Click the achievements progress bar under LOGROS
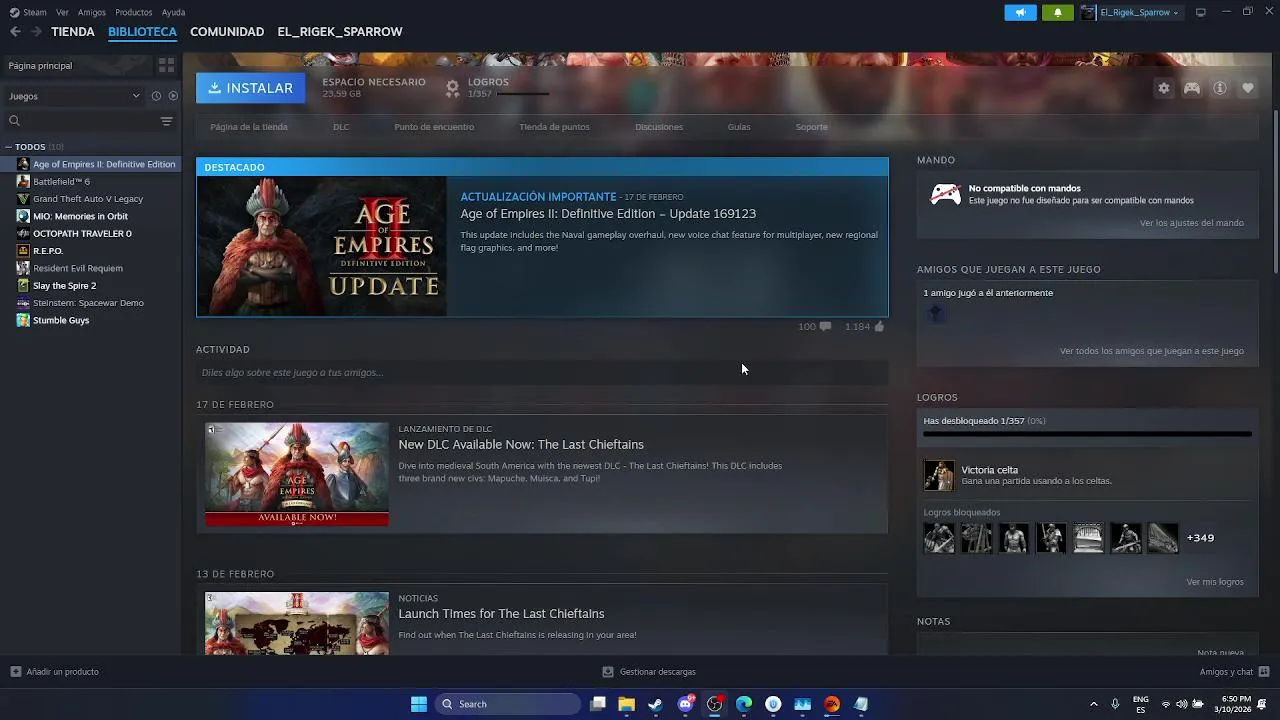 pos(523,94)
